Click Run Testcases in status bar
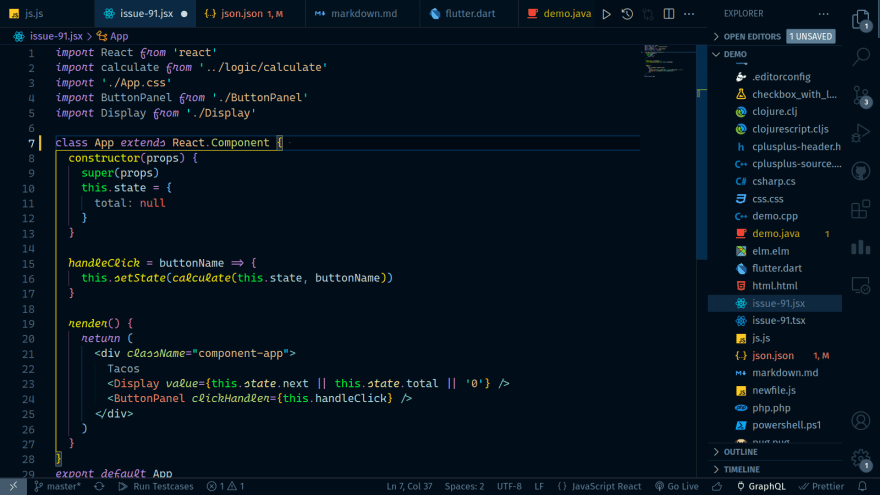The height and width of the screenshot is (495, 880). coord(156,487)
